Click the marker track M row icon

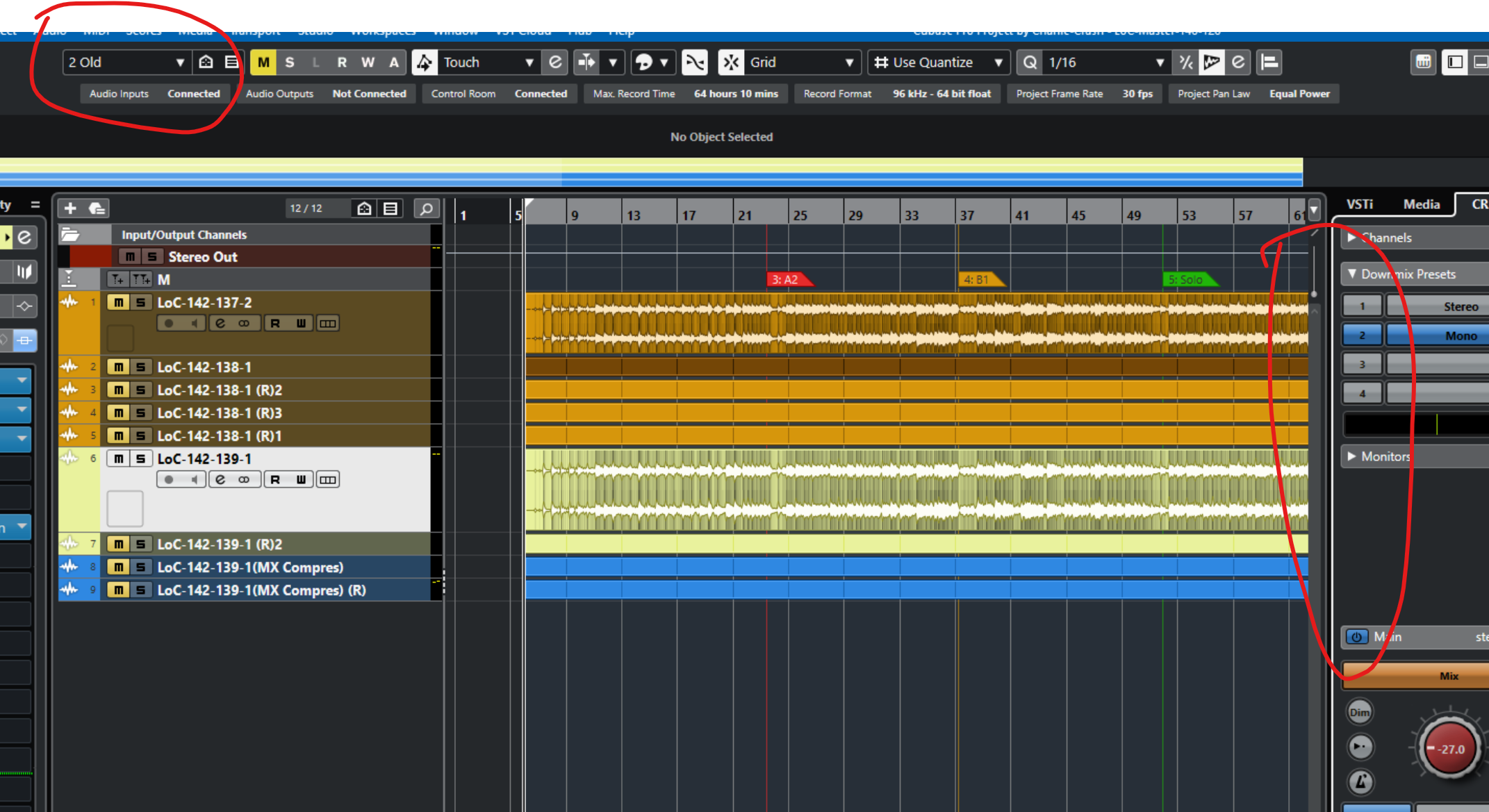(x=69, y=279)
